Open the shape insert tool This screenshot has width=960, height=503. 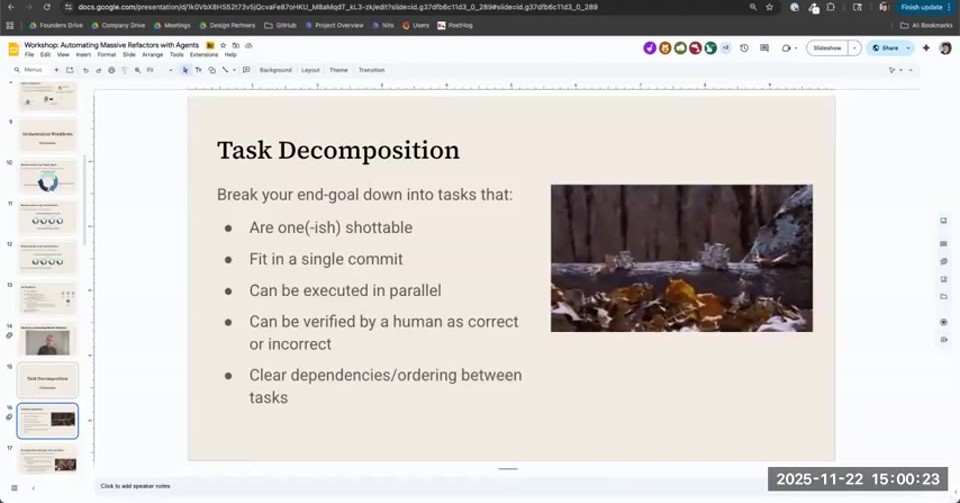click(x=212, y=70)
